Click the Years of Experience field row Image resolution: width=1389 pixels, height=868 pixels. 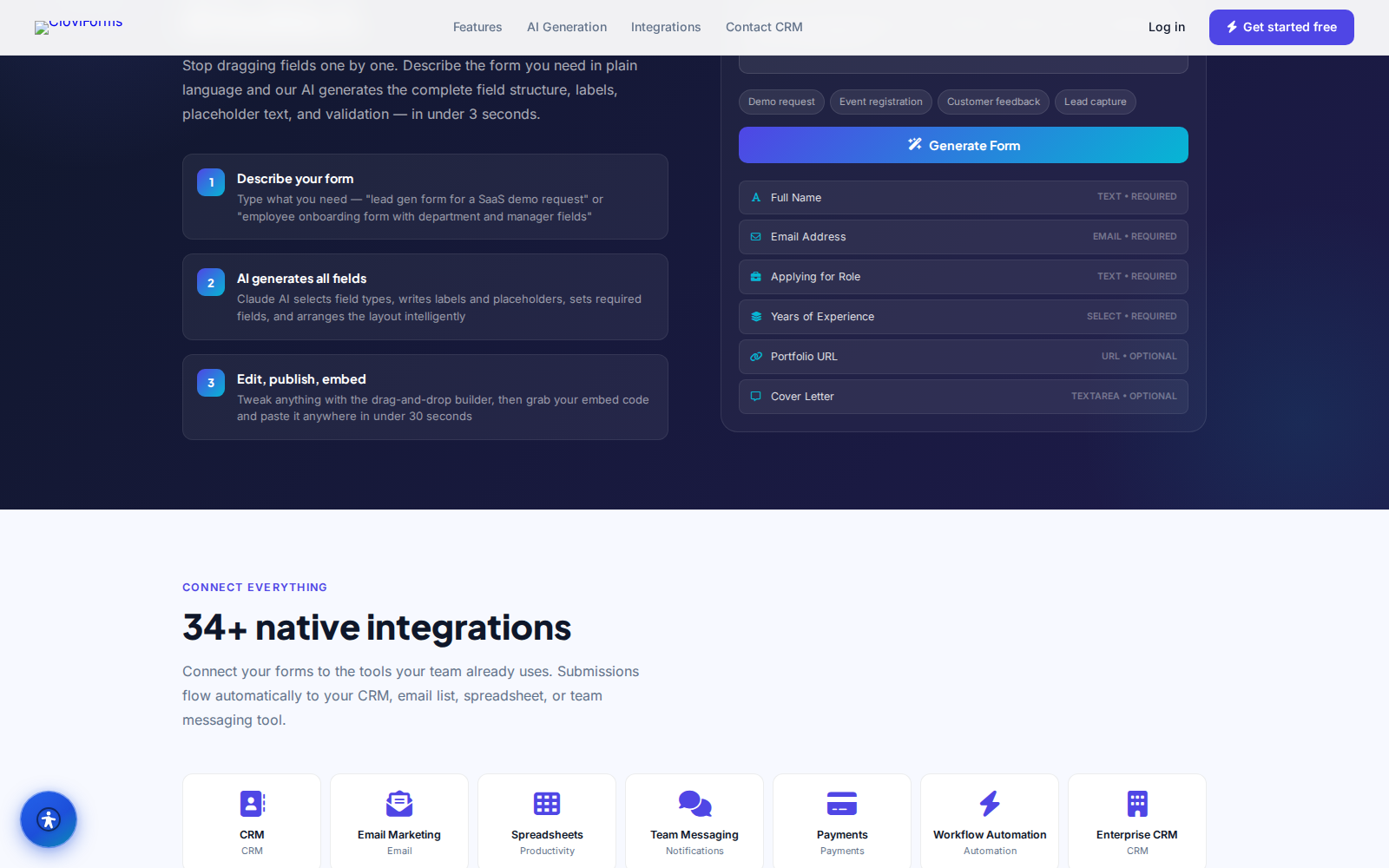[964, 317]
